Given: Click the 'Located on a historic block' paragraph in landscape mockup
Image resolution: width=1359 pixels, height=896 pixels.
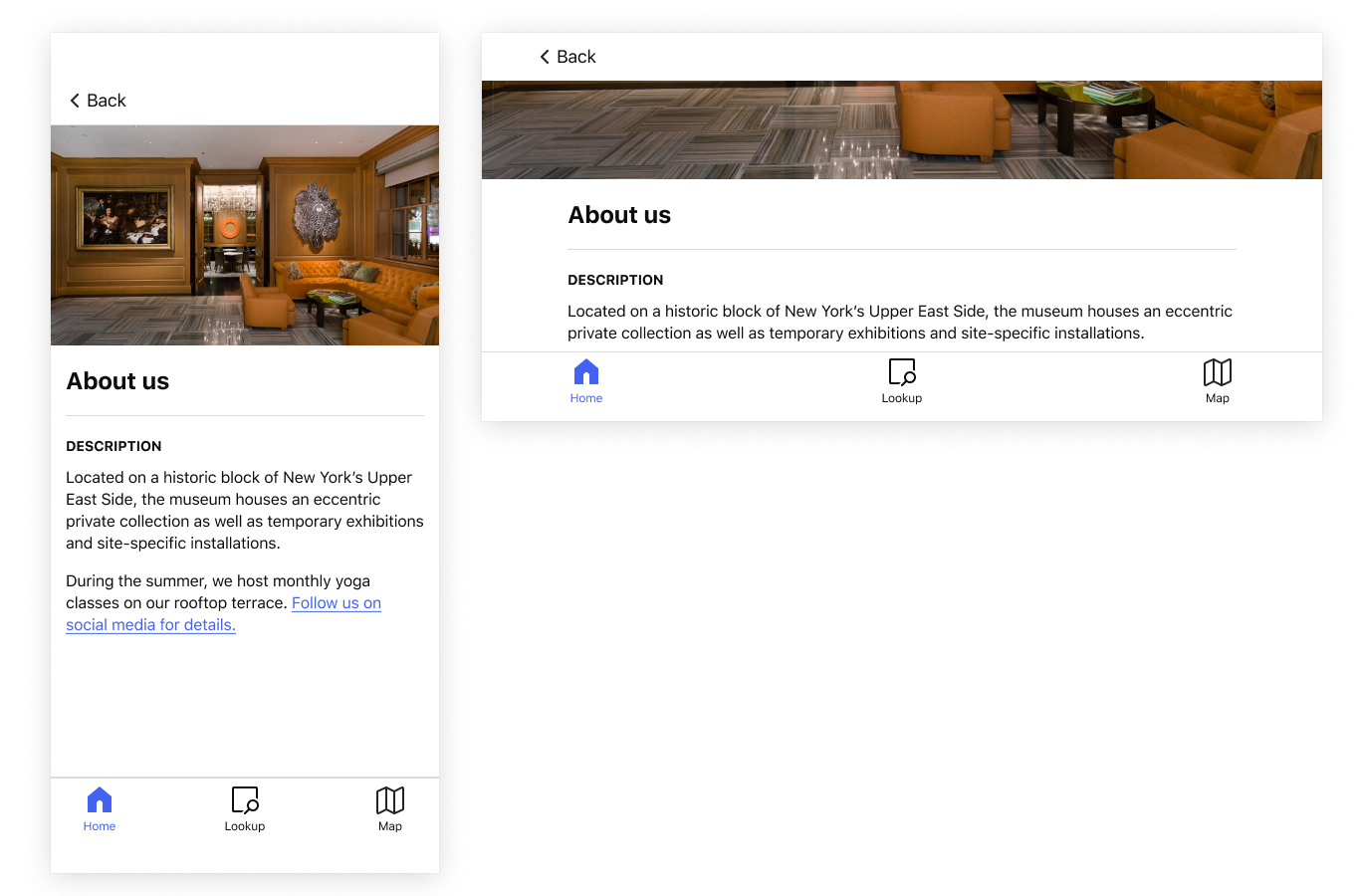Looking at the screenshot, I should click(x=900, y=323).
